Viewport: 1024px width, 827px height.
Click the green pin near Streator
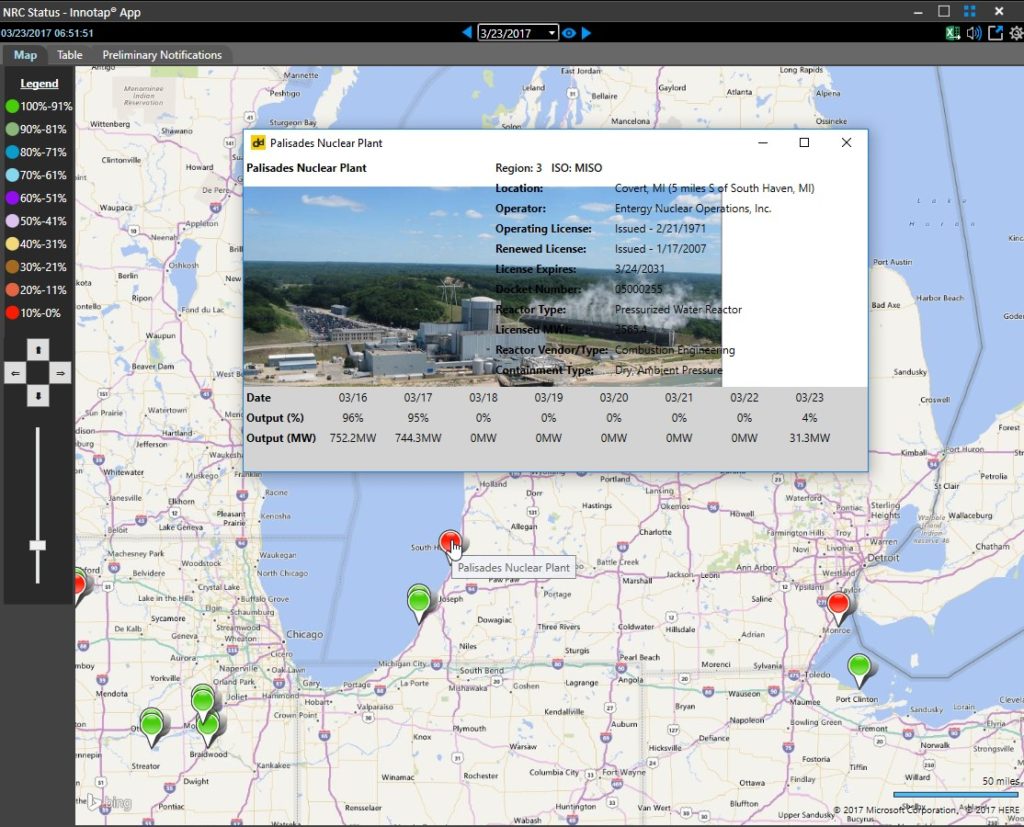tap(152, 724)
